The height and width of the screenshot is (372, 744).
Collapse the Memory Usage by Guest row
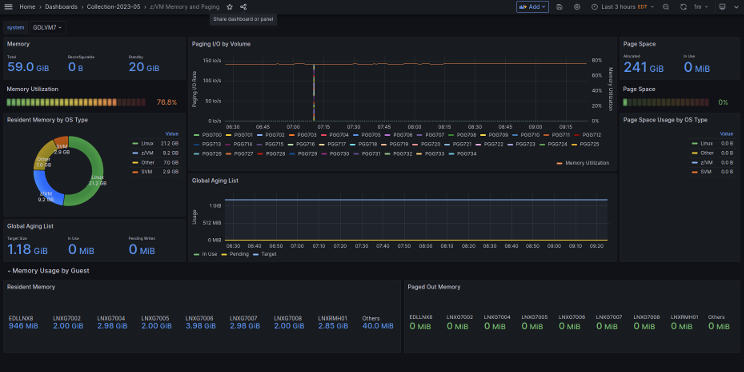pos(48,271)
